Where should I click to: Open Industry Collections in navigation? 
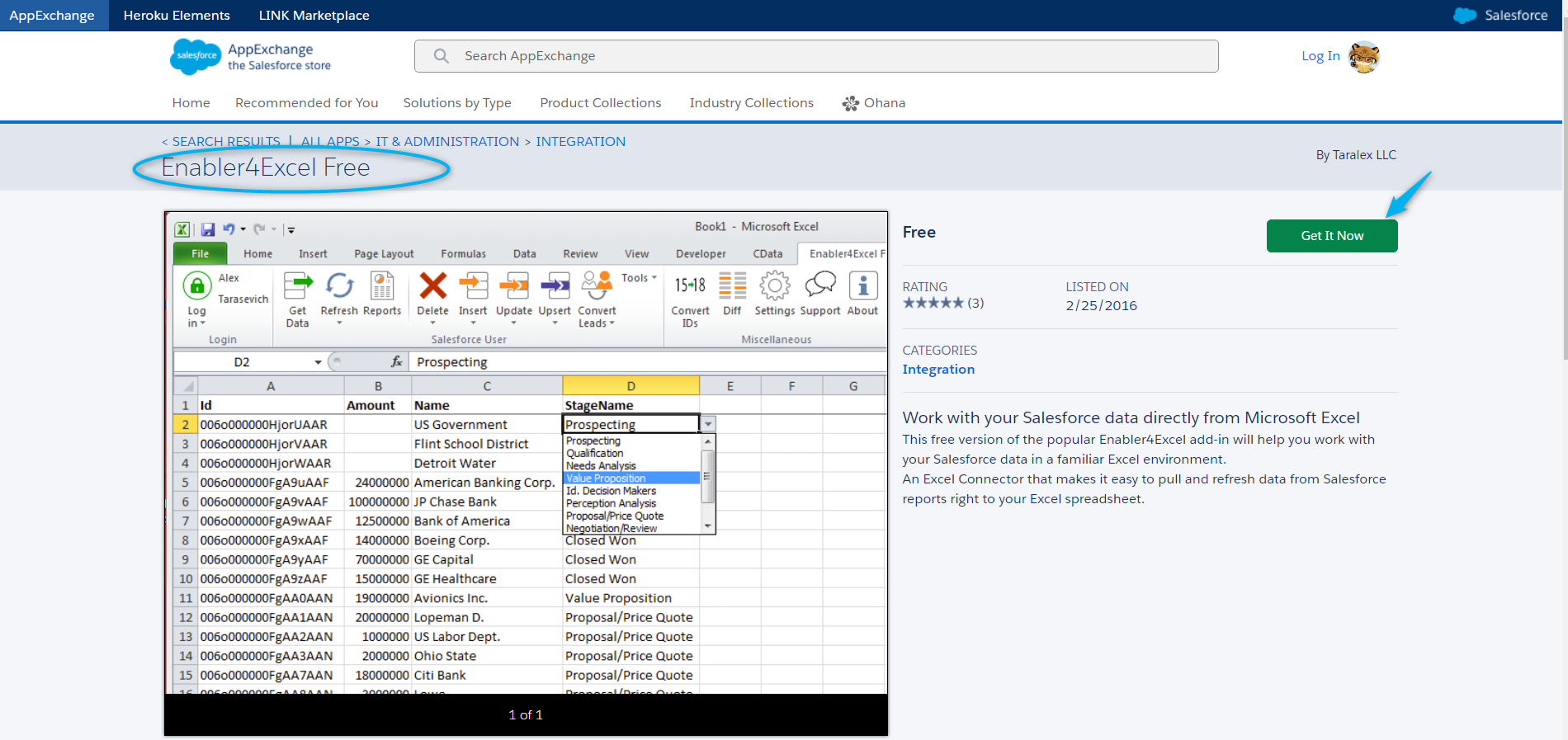click(751, 103)
